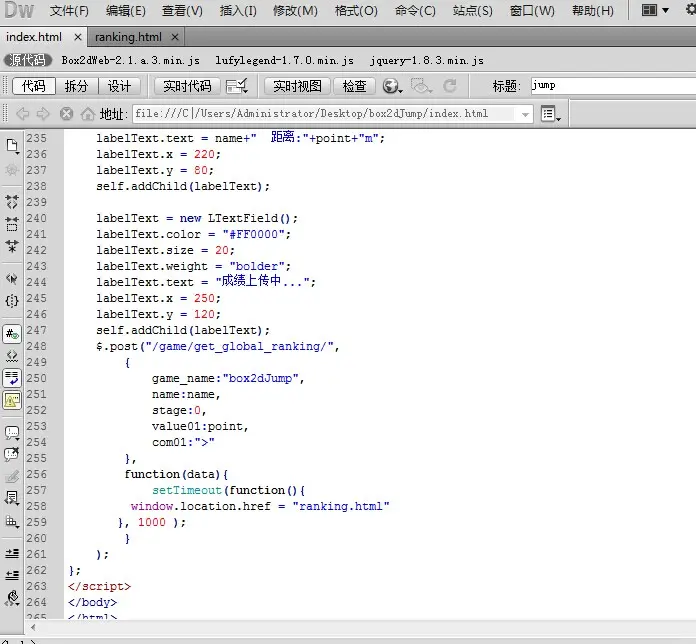Viewport: 696px width, 644px height.
Task: Open Move or Convert CSS menu
Action: click(12, 522)
